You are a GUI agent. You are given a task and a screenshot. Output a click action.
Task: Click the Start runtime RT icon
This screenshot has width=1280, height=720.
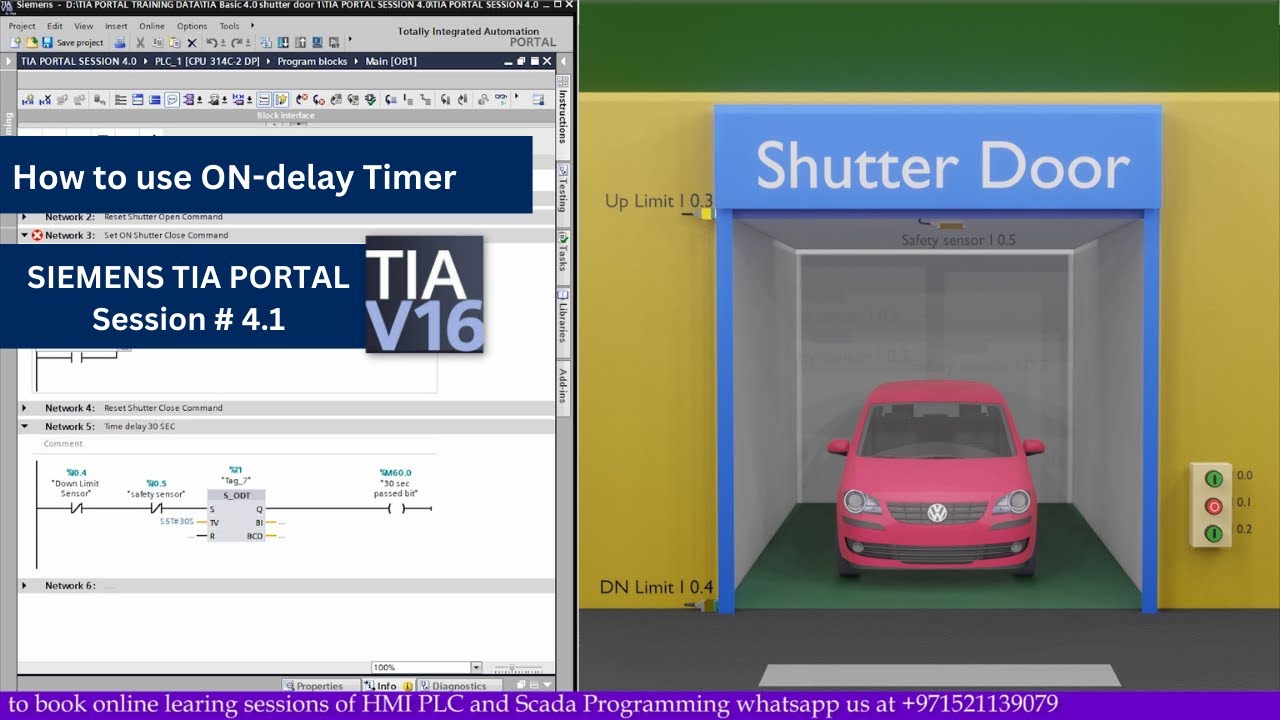coord(334,42)
